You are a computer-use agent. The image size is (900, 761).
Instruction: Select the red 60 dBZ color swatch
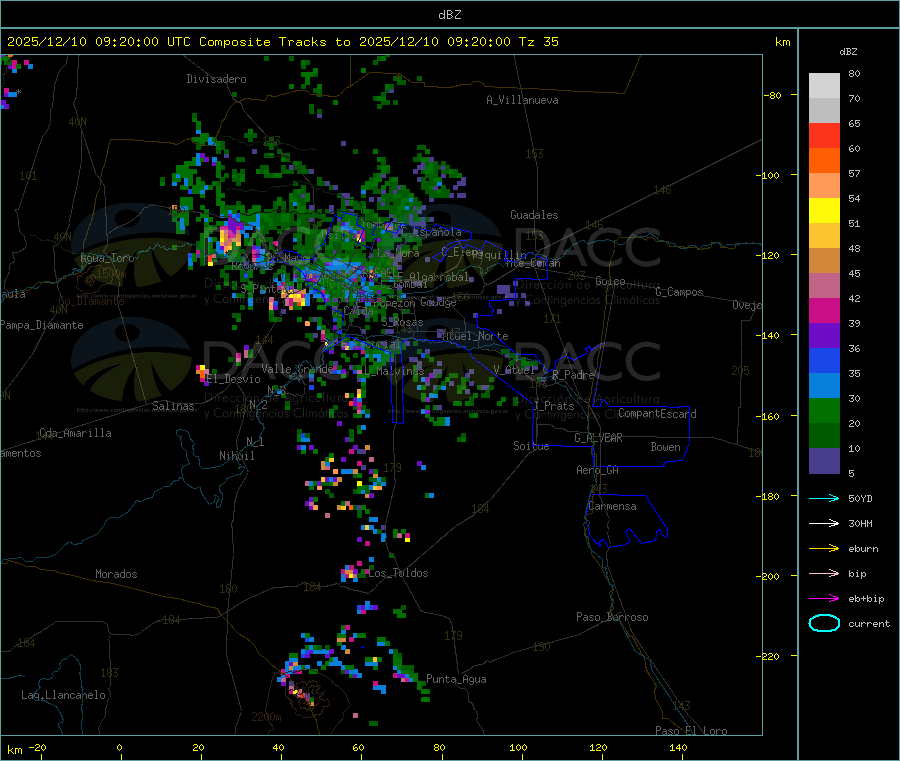point(824,135)
